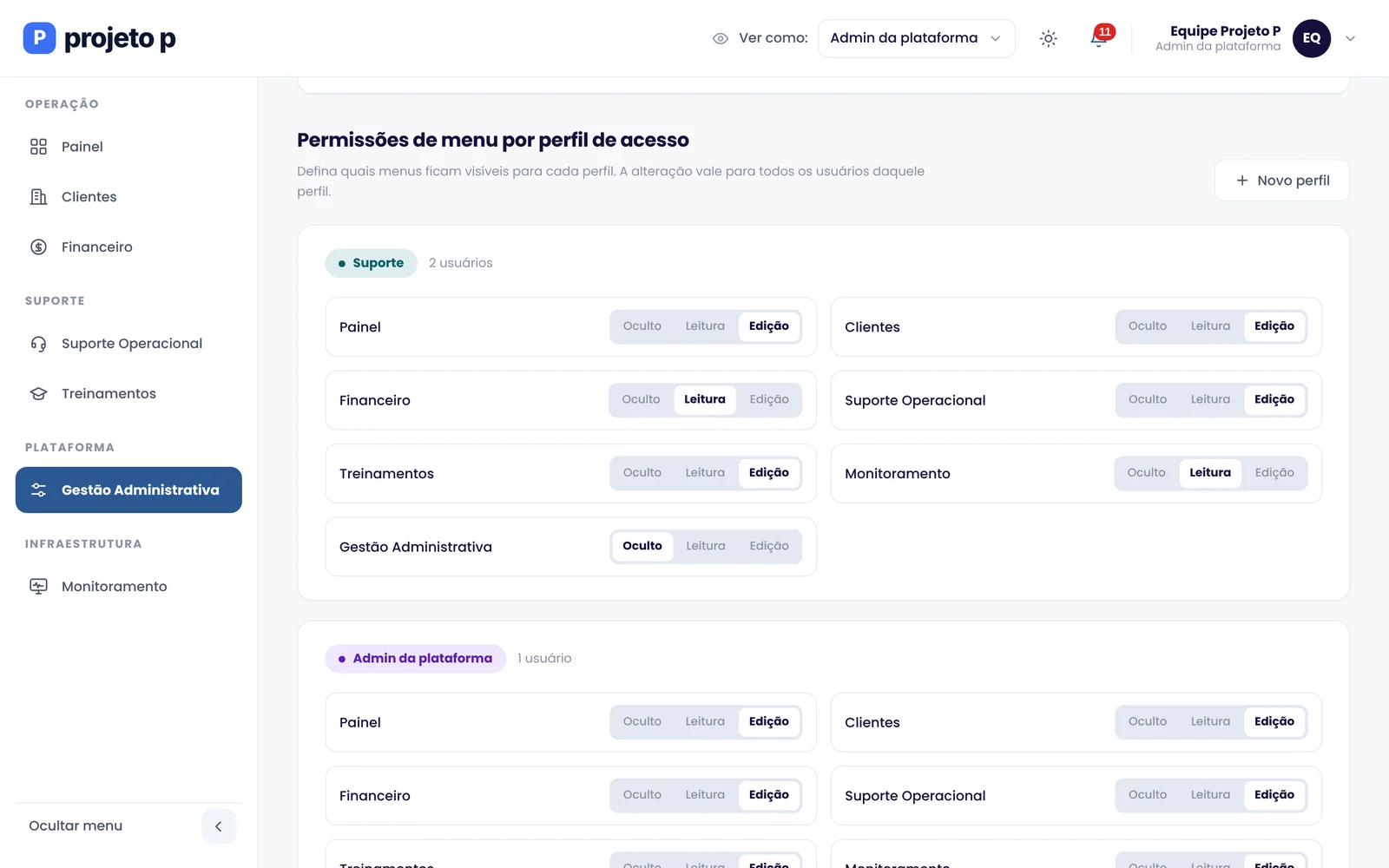Set Admin da plataforma Painel to Leitura
This screenshot has height=868, width=1389.
click(x=705, y=721)
